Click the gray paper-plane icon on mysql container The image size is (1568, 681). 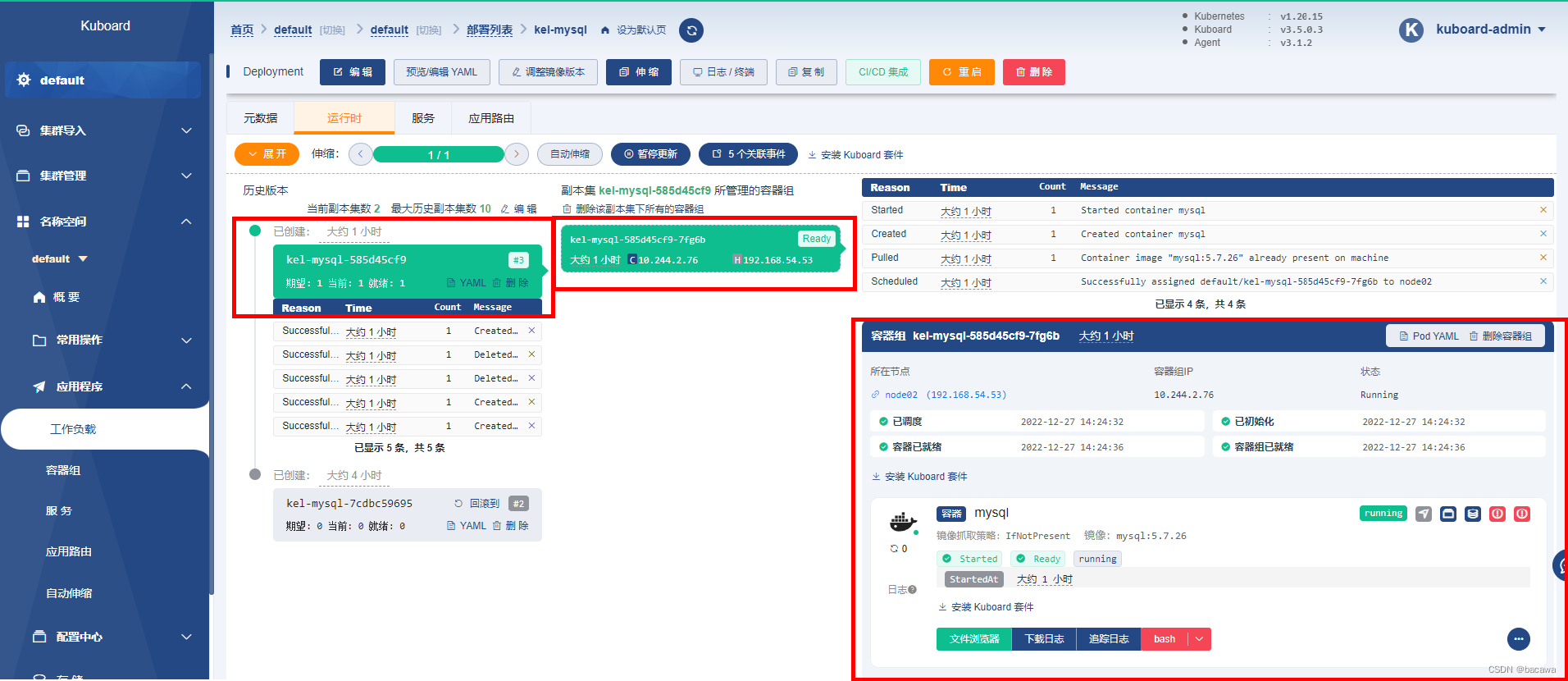(x=1424, y=514)
